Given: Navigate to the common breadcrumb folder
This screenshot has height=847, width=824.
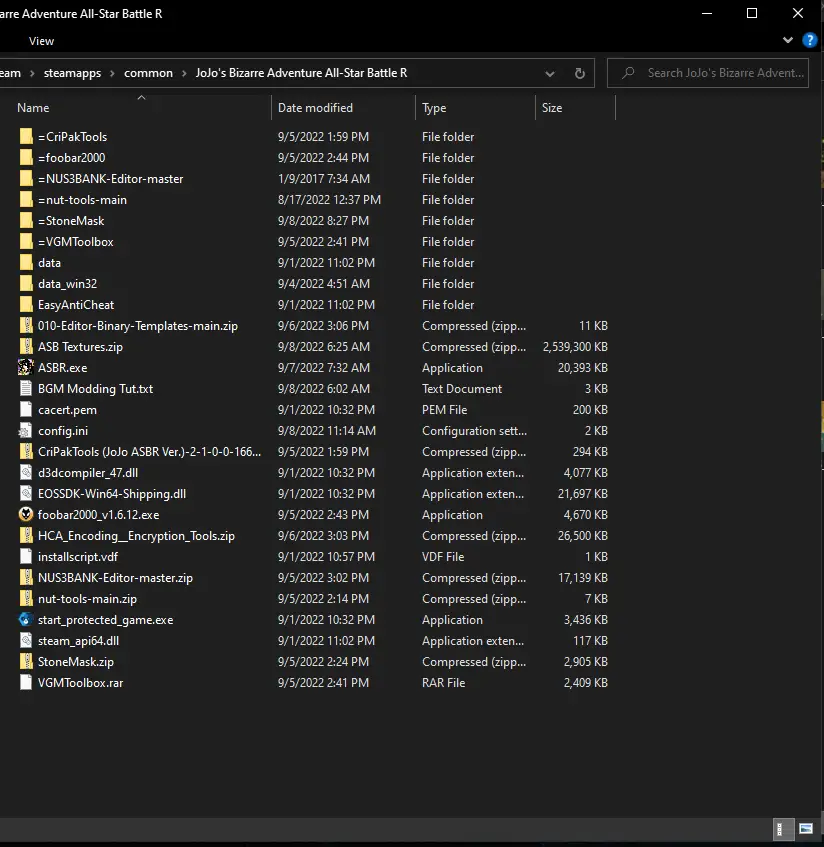Looking at the screenshot, I should click(148, 73).
